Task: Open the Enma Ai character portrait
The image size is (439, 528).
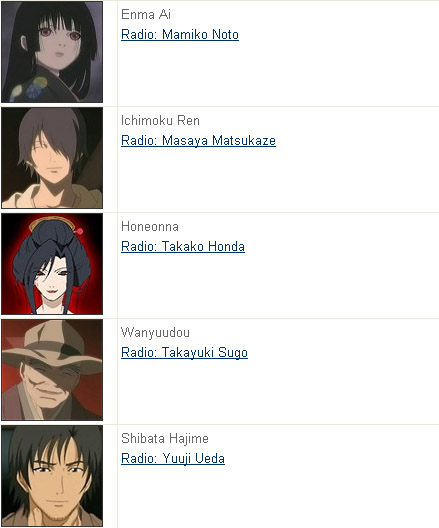Action: coord(52,52)
